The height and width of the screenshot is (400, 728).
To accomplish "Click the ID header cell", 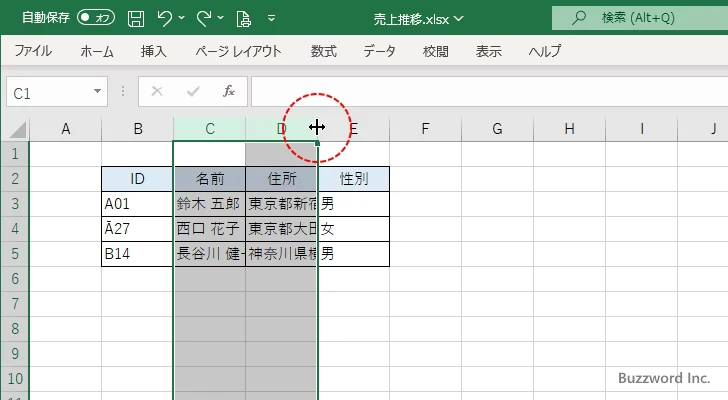I will [137, 179].
